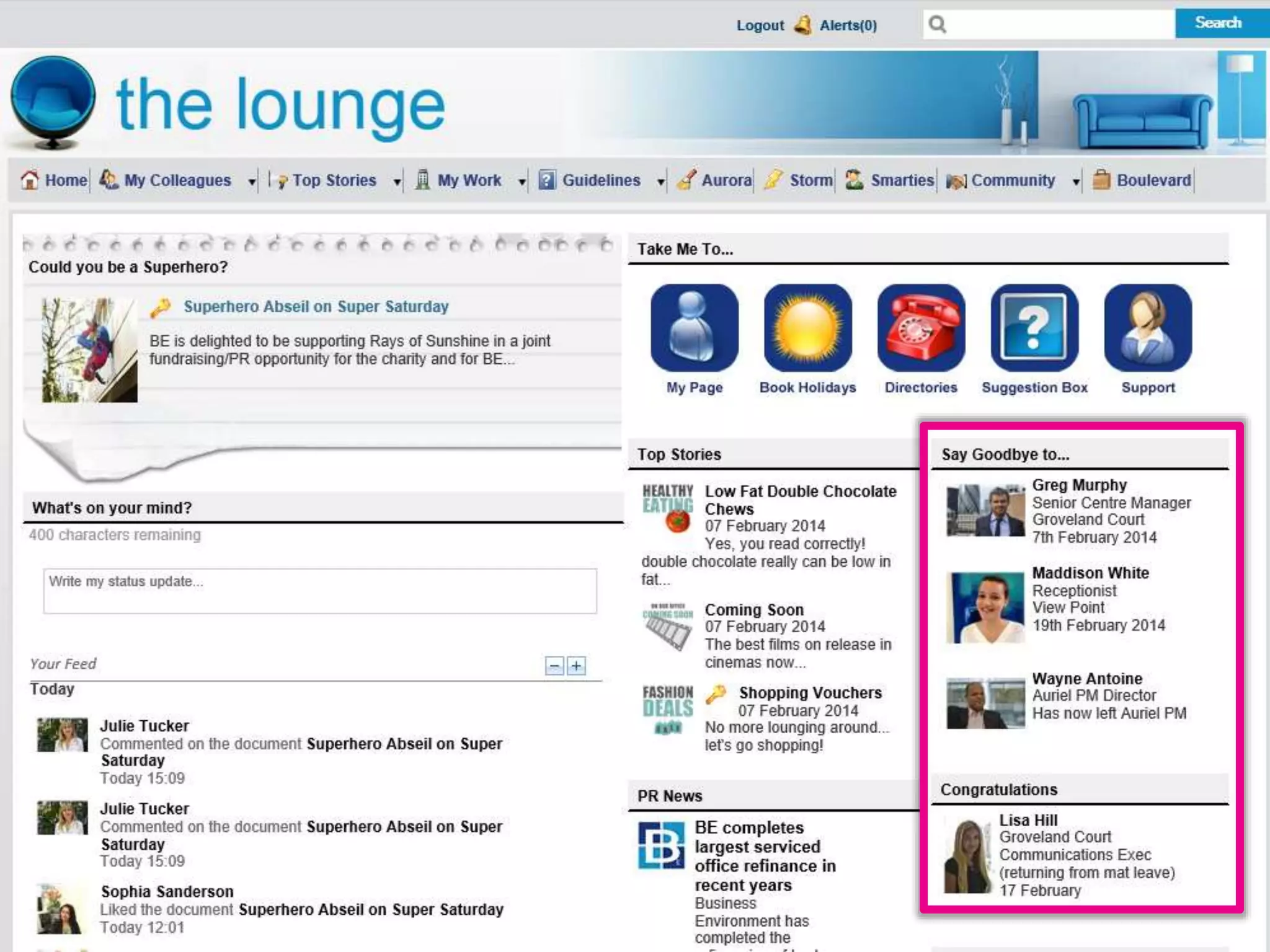This screenshot has width=1270, height=952.
Task: Click Maddison White's name
Action: tap(1090, 573)
